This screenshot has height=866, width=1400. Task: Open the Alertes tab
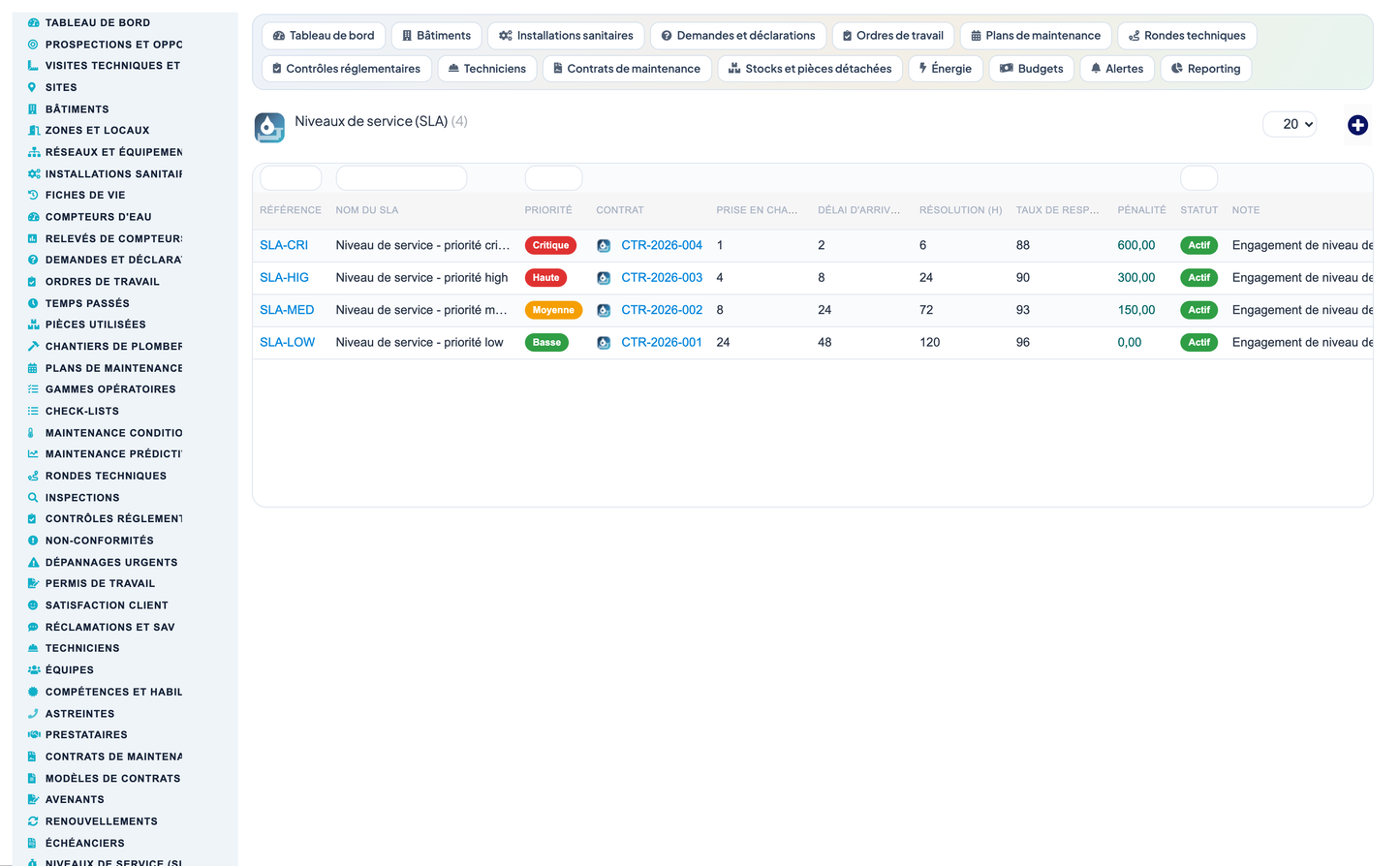click(x=1117, y=69)
